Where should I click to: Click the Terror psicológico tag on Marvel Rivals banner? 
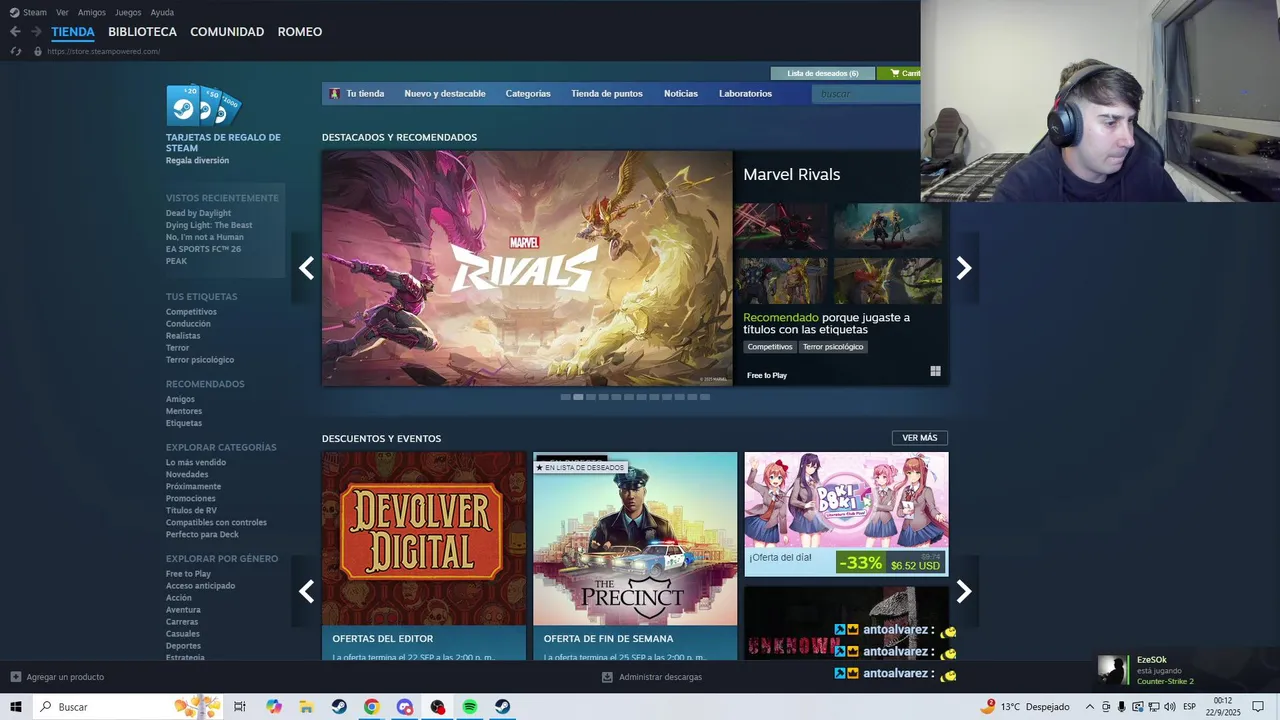(x=833, y=347)
